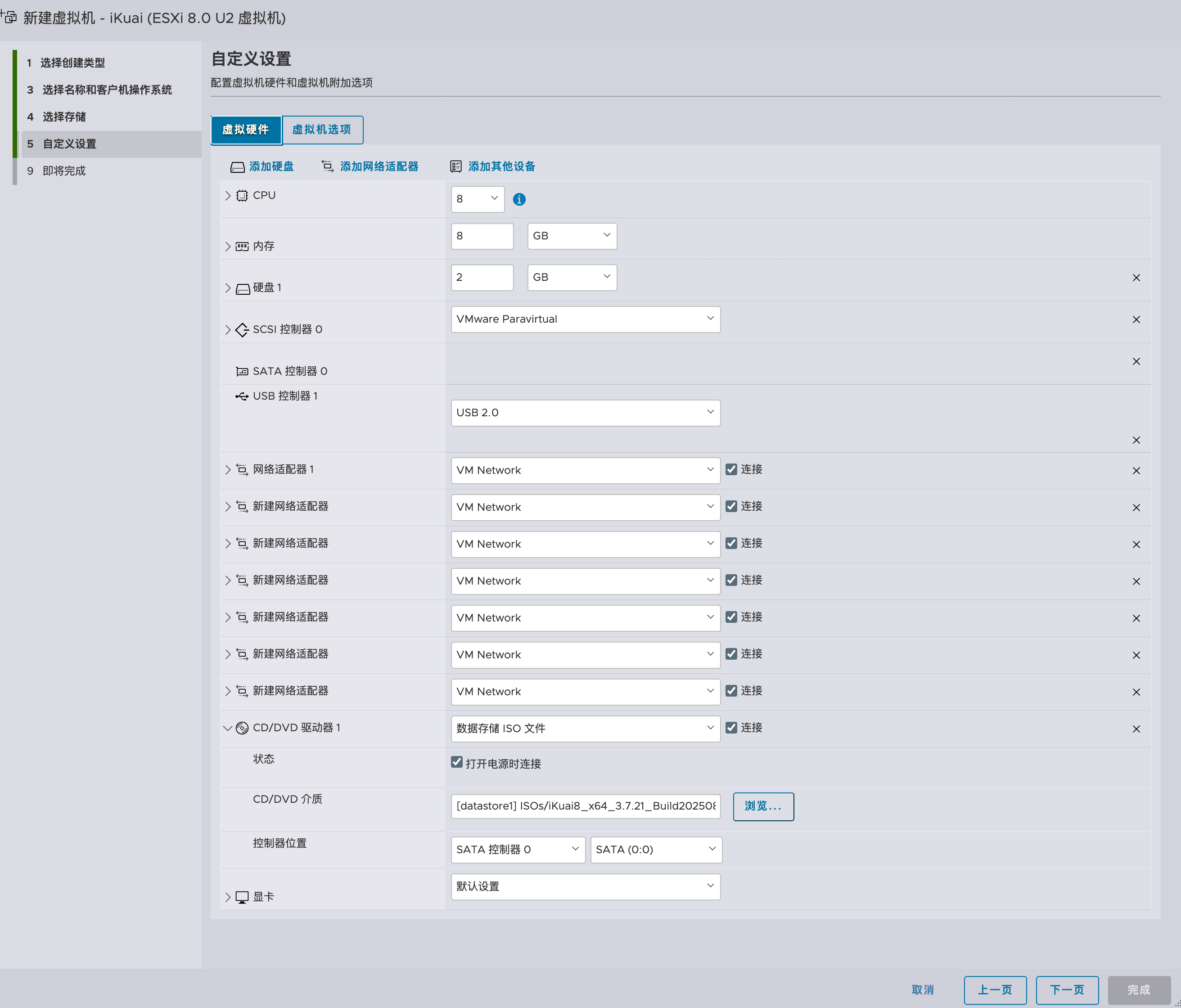Remove CD/DVD drive 1 using X

pyautogui.click(x=1136, y=729)
